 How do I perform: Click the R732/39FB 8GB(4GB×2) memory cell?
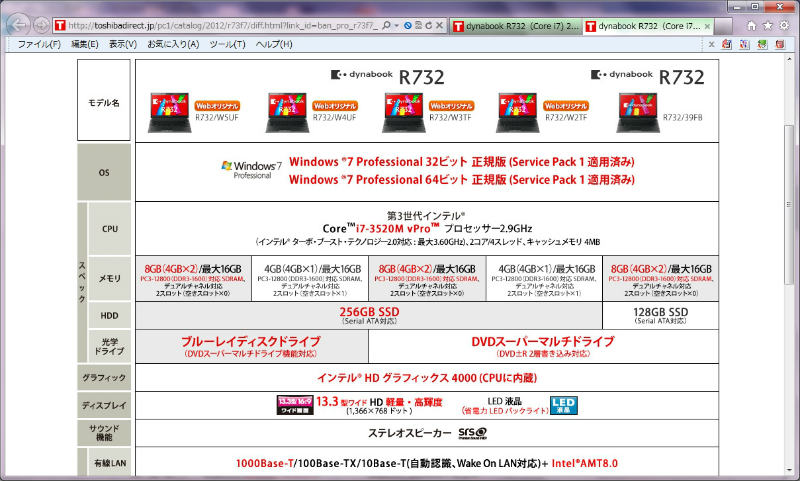pos(661,279)
